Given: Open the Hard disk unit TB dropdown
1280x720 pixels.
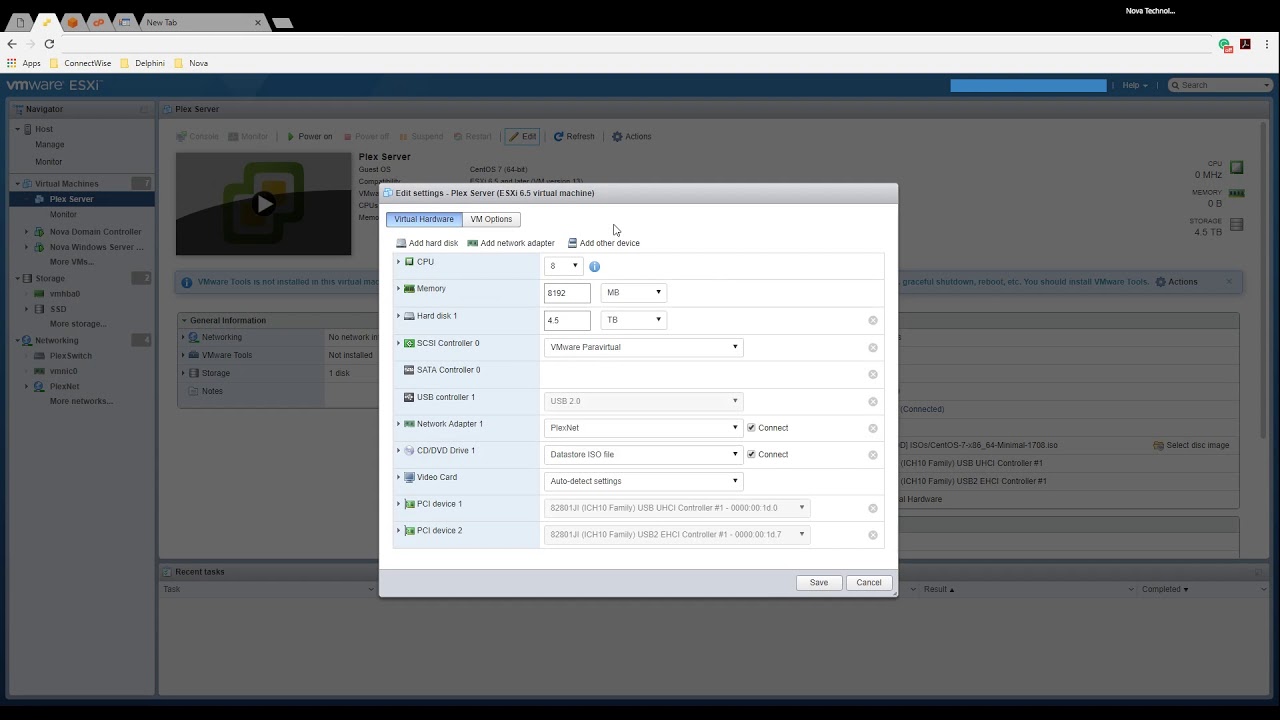Looking at the screenshot, I should tap(634, 320).
